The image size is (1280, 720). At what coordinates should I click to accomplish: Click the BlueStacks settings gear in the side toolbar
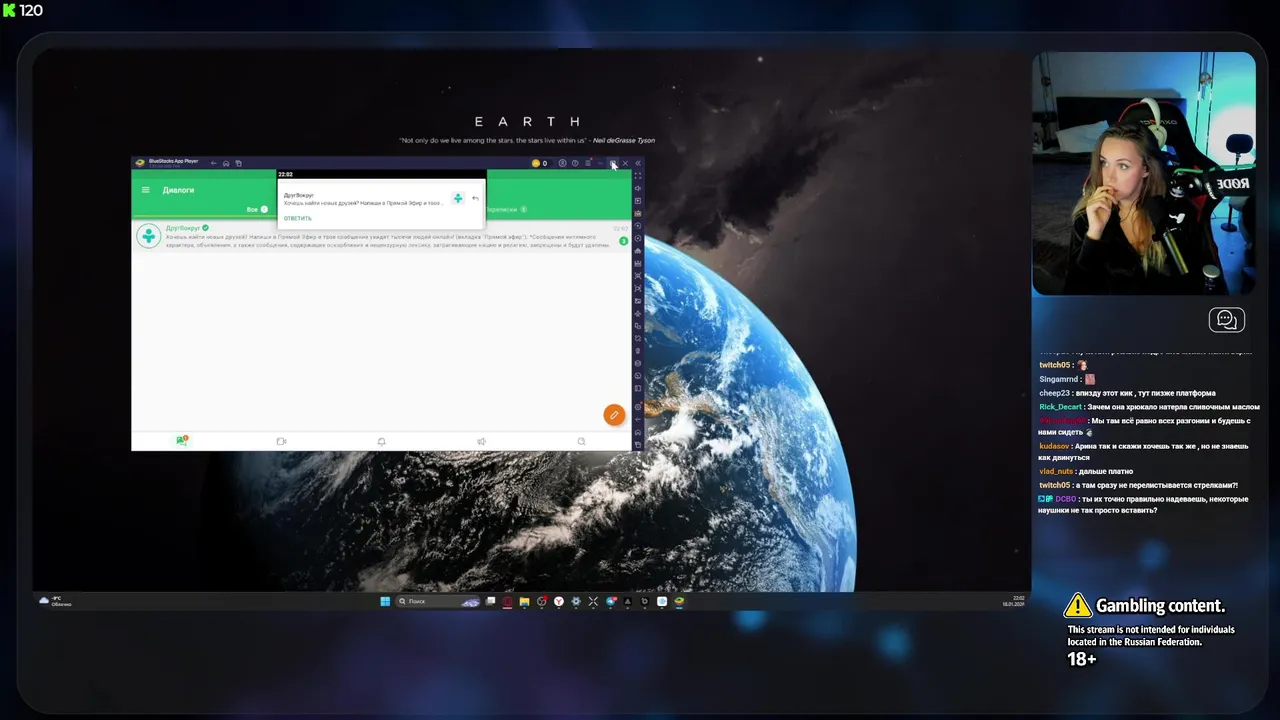coord(638,407)
